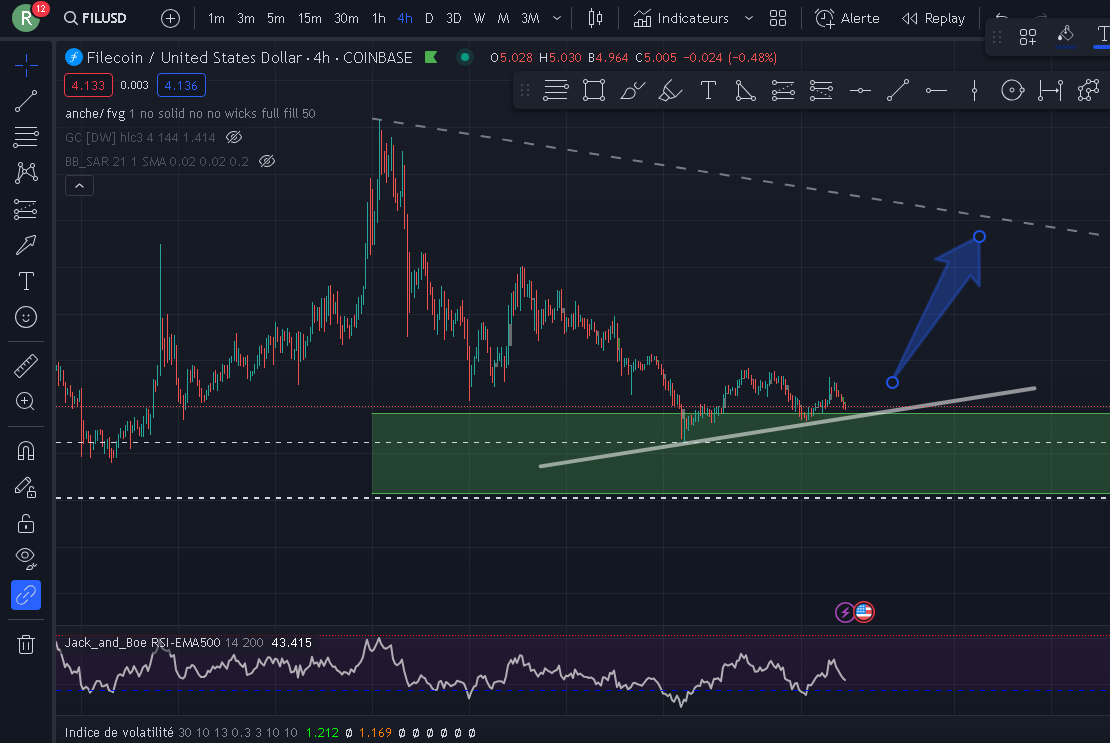Select the vertical line tool in favorites toolbar
1110x743 pixels.
click(x=975, y=91)
